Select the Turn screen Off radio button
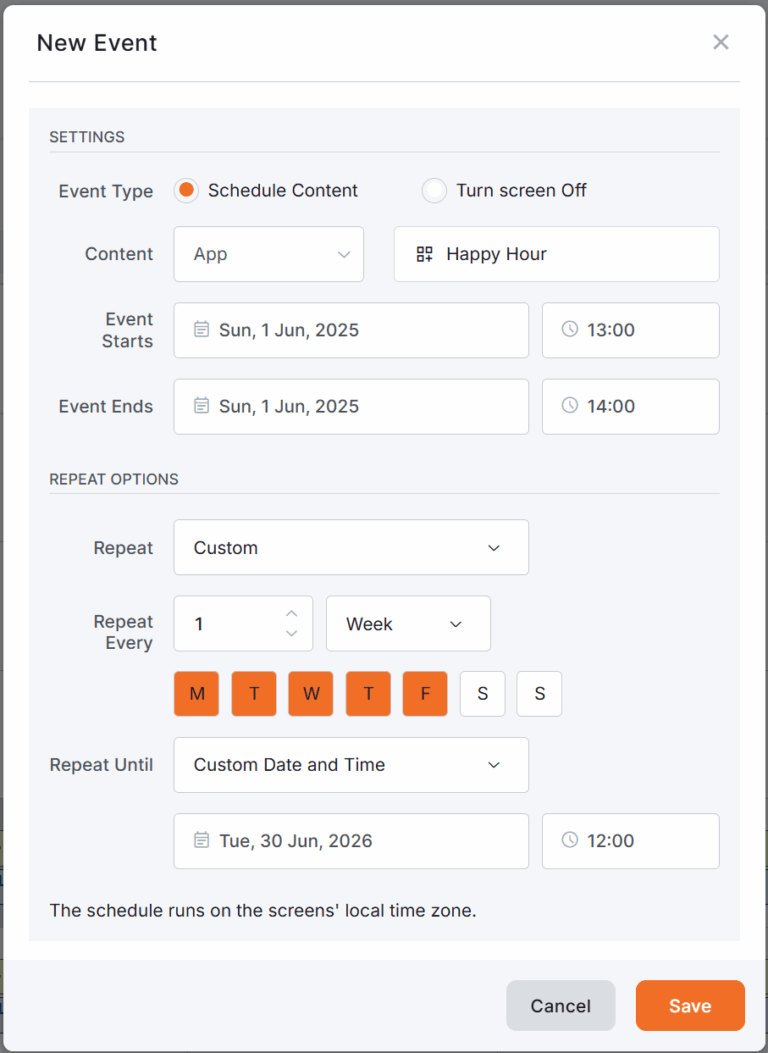 pos(434,190)
